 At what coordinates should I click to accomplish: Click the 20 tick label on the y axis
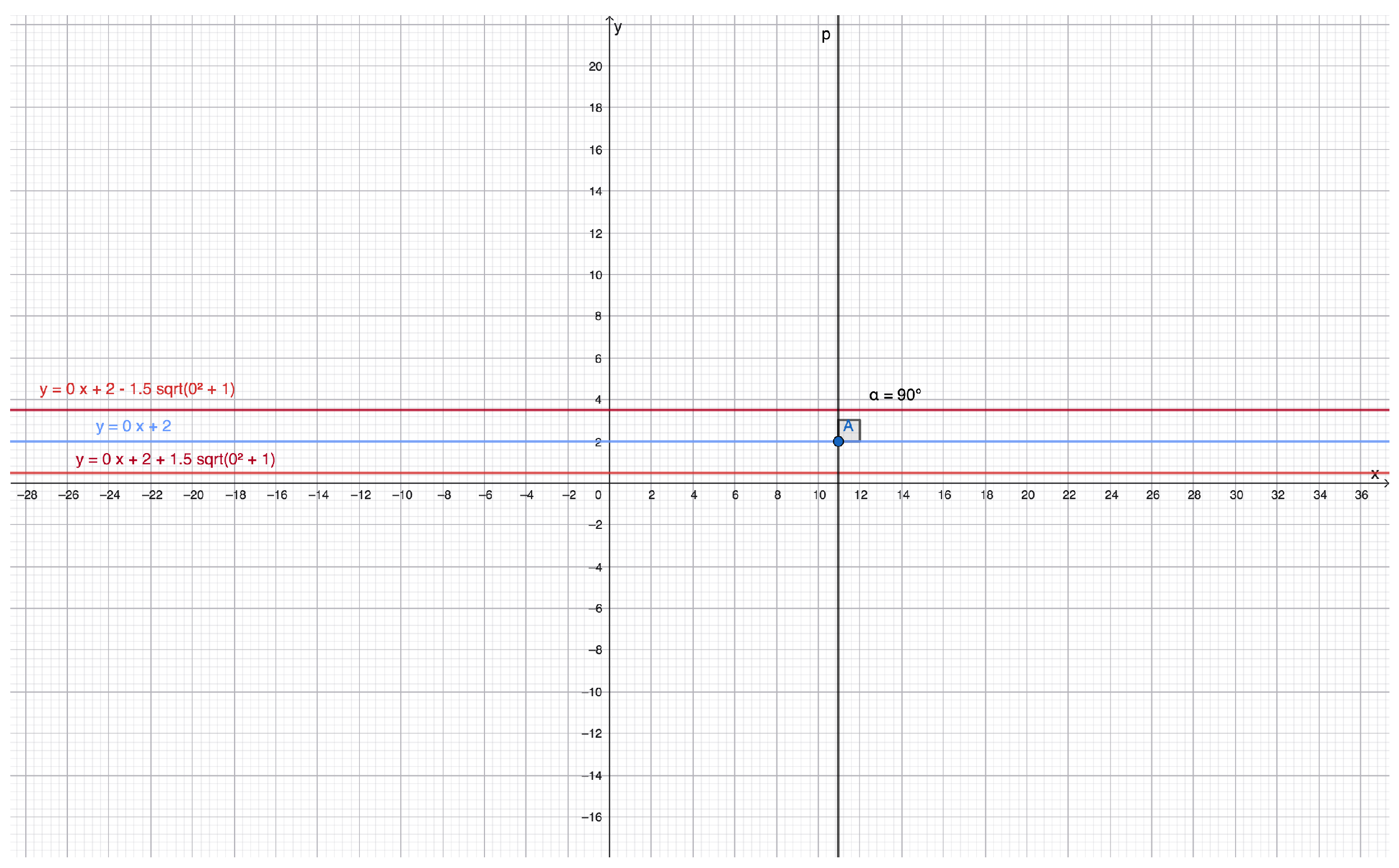coord(595,67)
